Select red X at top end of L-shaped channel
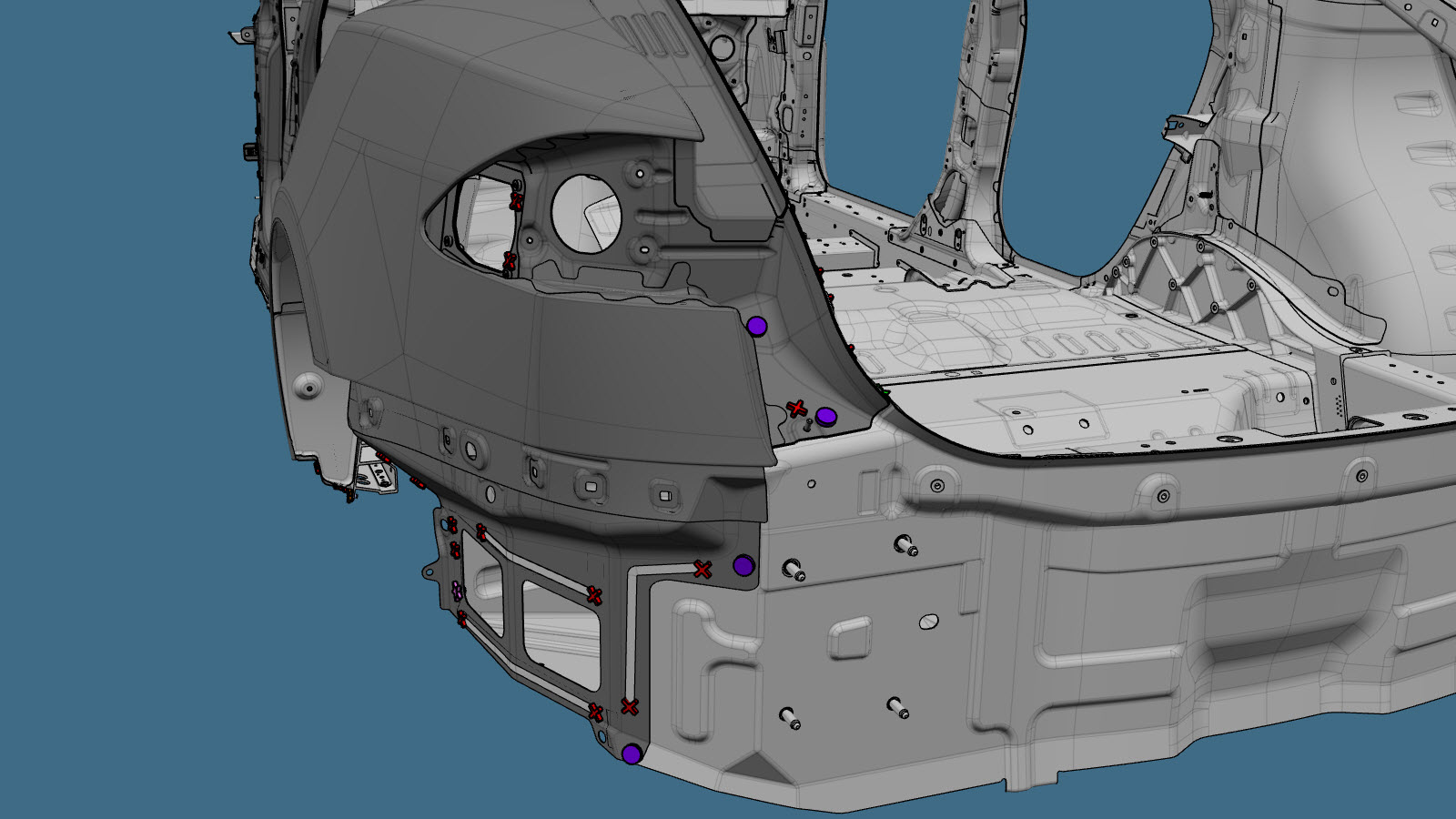 pyautogui.click(x=702, y=570)
